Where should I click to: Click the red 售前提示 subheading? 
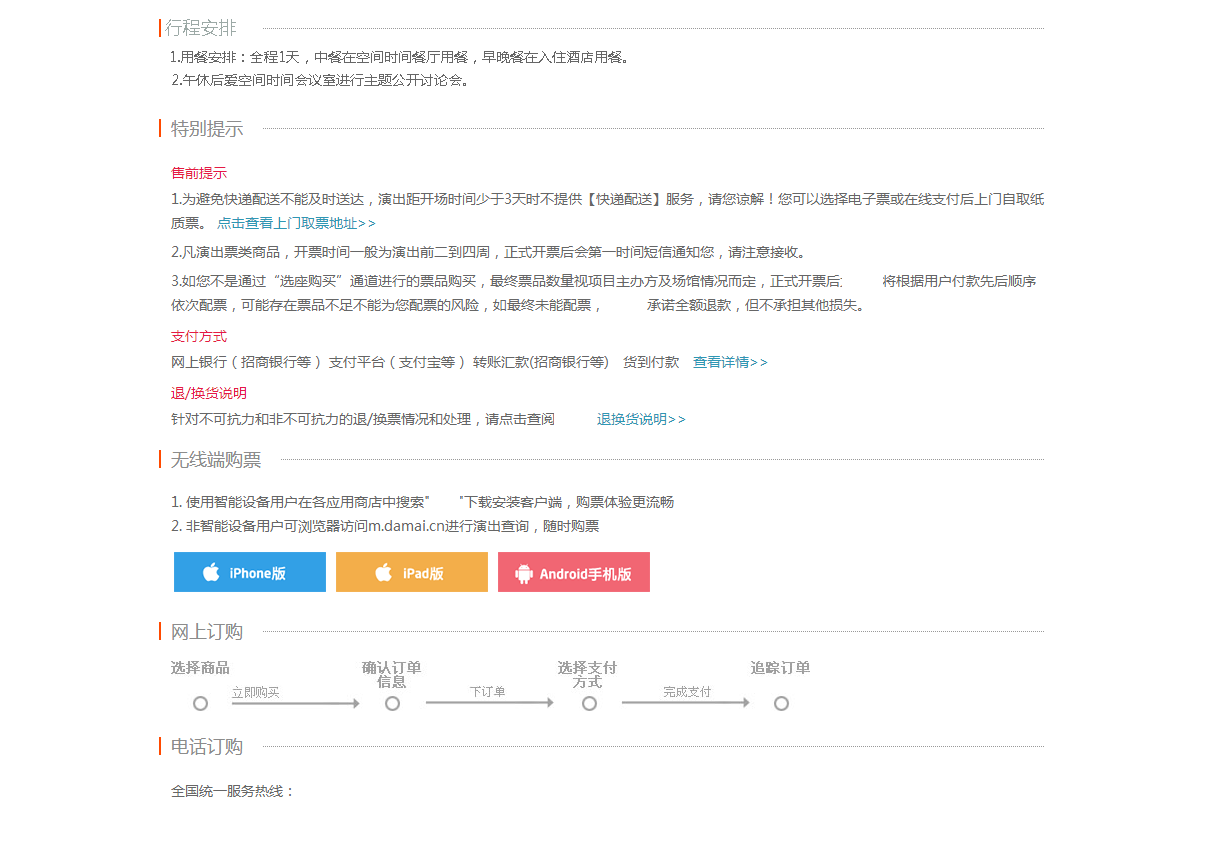coord(199,173)
